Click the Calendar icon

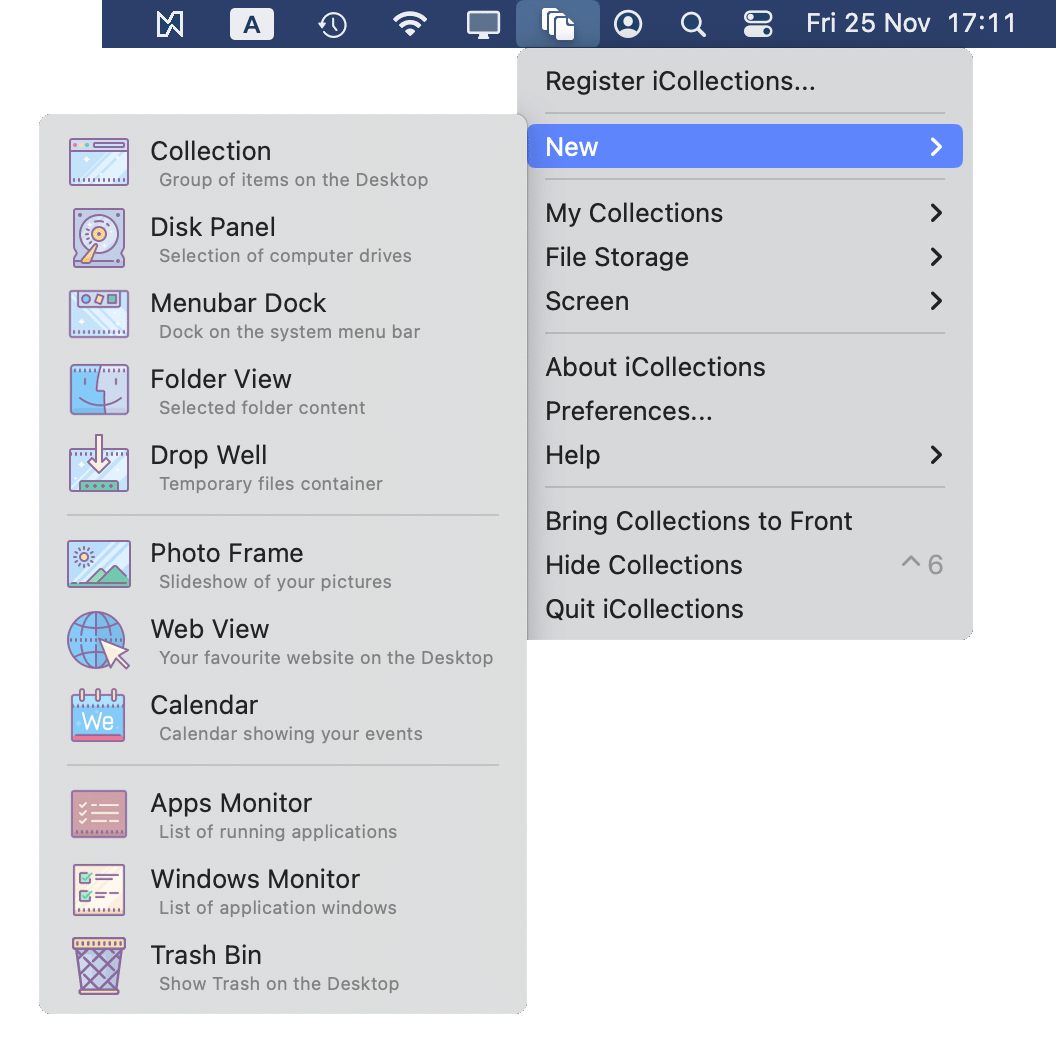coord(99,715)
